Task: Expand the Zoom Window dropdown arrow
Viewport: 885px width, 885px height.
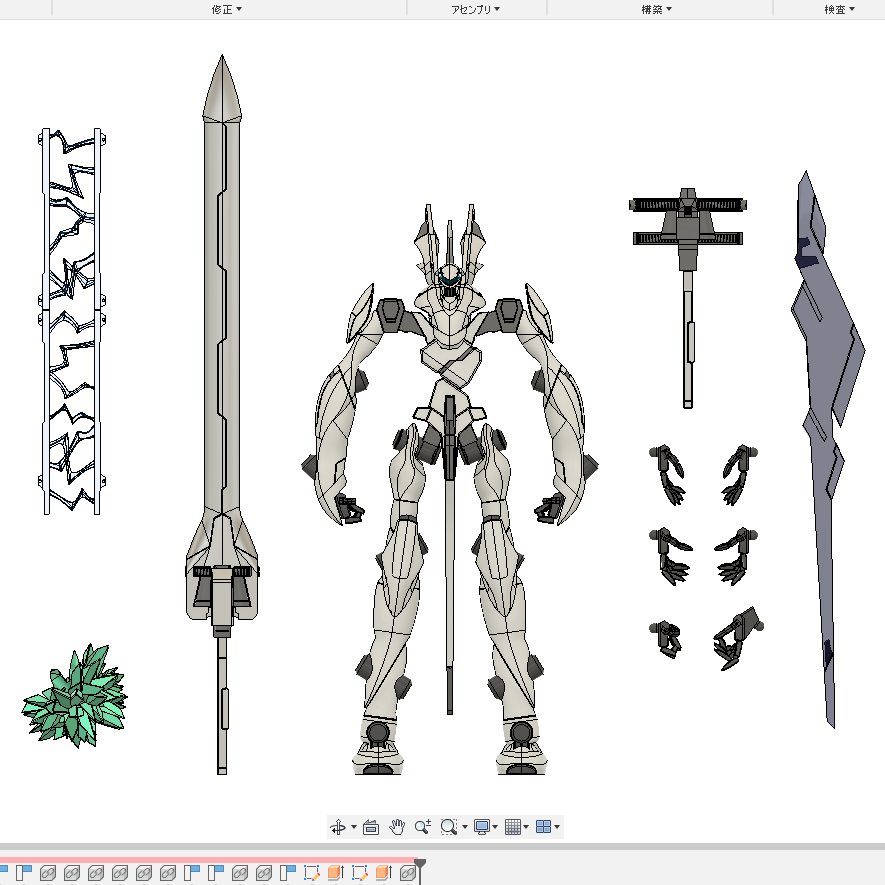Action: 465,827
